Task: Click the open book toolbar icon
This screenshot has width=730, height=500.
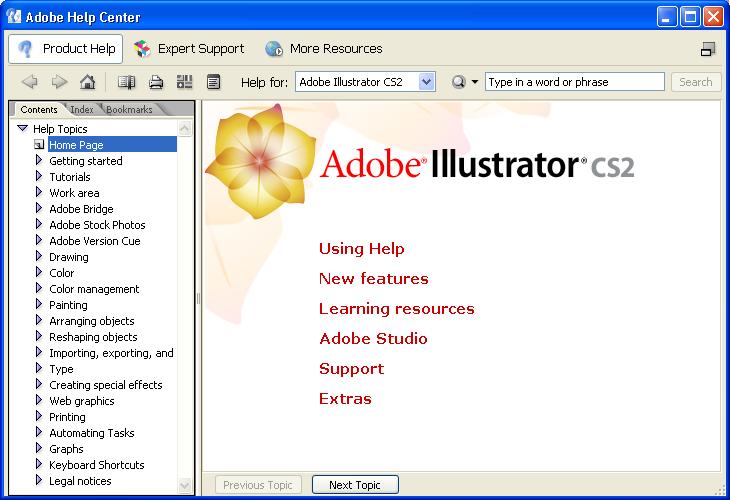Action: 126,82
